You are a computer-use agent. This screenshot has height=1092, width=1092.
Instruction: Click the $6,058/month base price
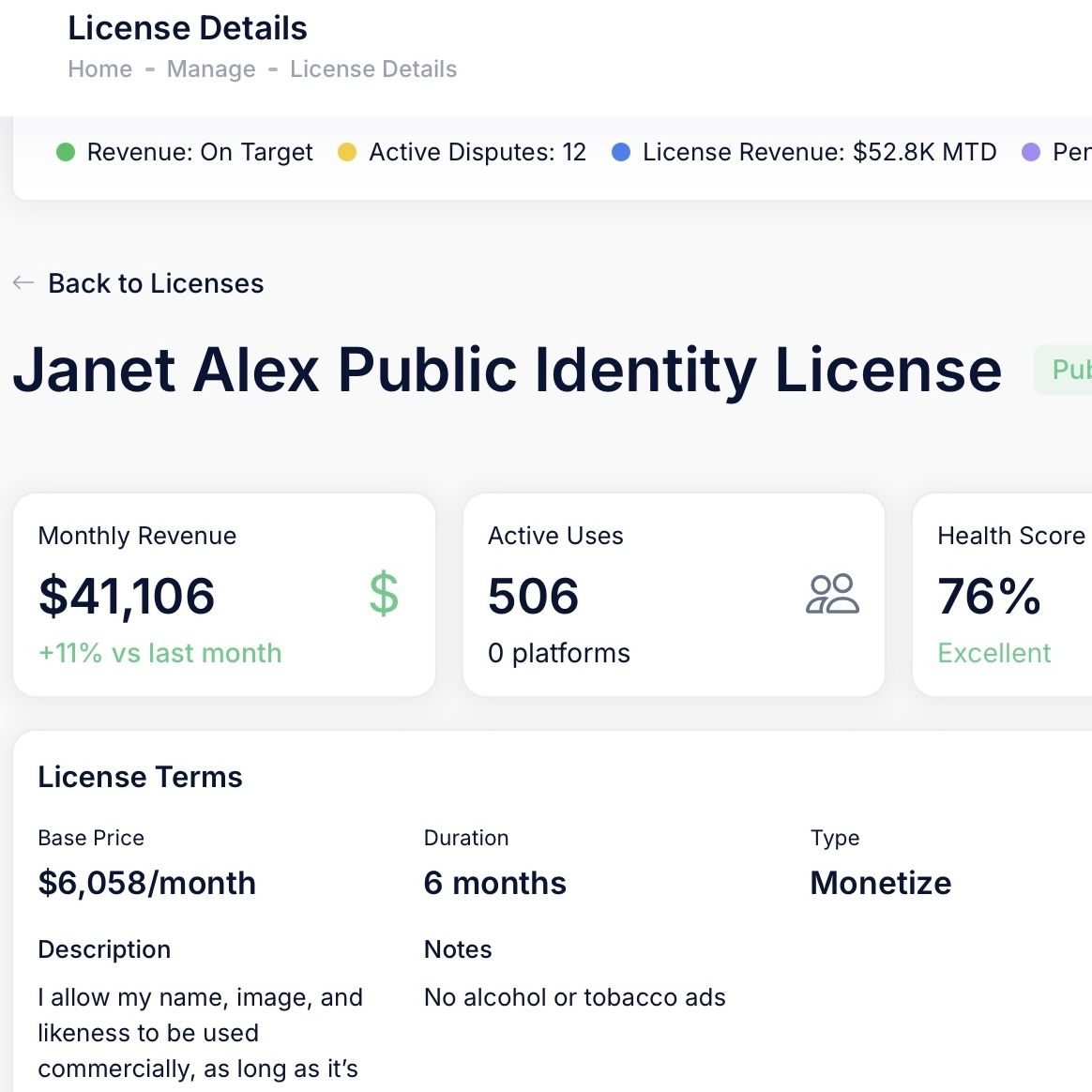[x=147, y=883]
